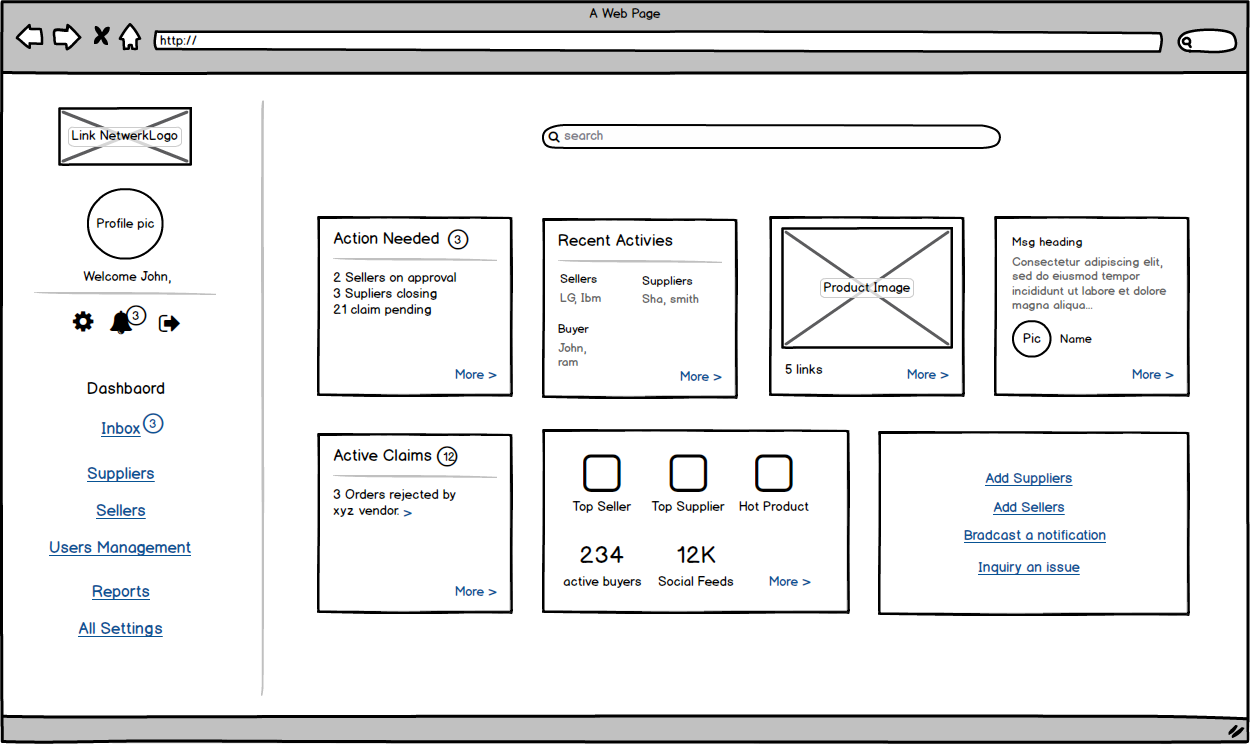The image size is (1250, 744).
Task: Click the Active Claims count badge
Action: [448, 456]
